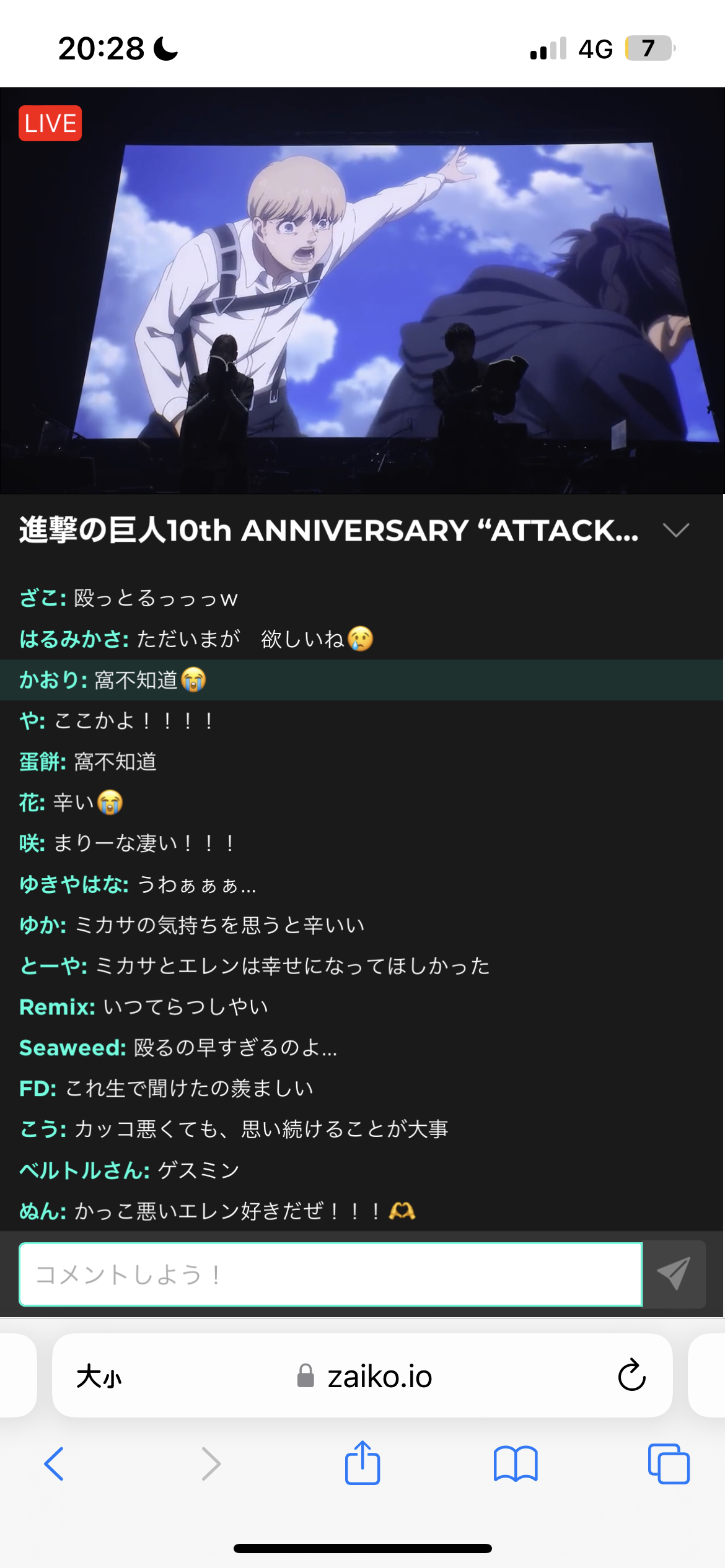Image resolution: width=725 pixels, height=1568 pixels.
Task: Select the username Seaweed in chat
Action: pos(72,1047)
